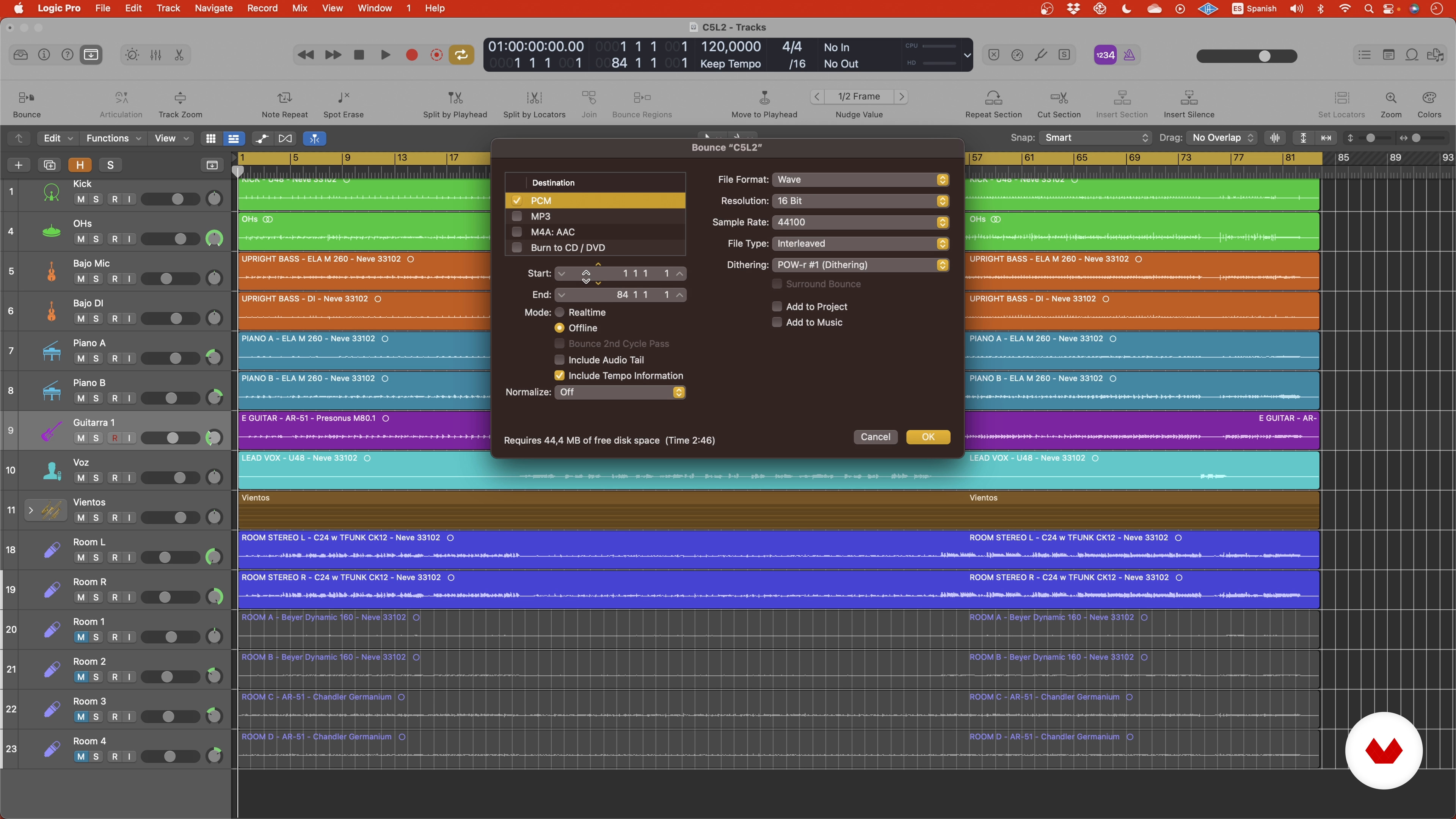The image size is (1456, 819).
Task: Open Track Zoom tool in toolbar
Action: pyautogui.click(x=180, y=98)
